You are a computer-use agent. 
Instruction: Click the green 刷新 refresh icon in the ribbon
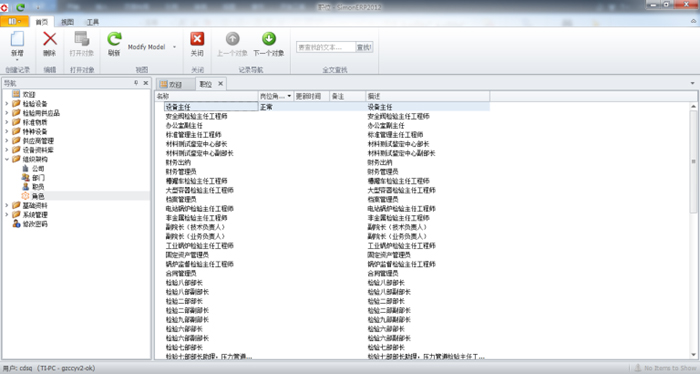[114, 39]
